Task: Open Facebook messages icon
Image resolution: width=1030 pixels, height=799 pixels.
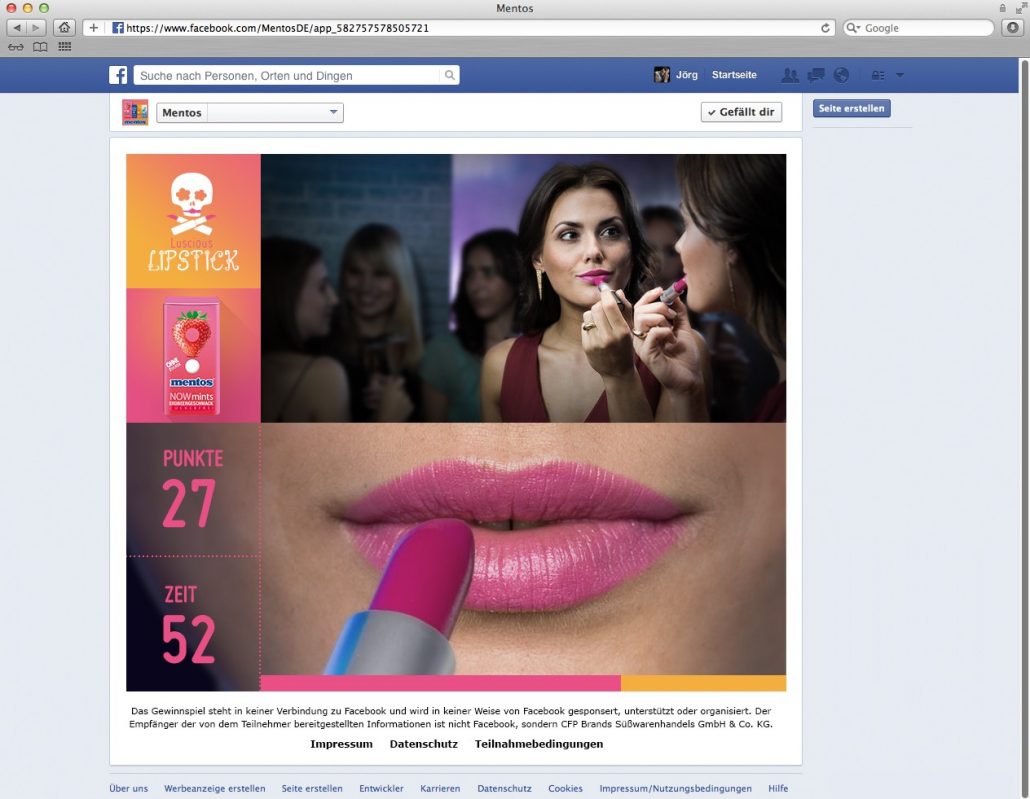Action: click(x=815, y=76)
